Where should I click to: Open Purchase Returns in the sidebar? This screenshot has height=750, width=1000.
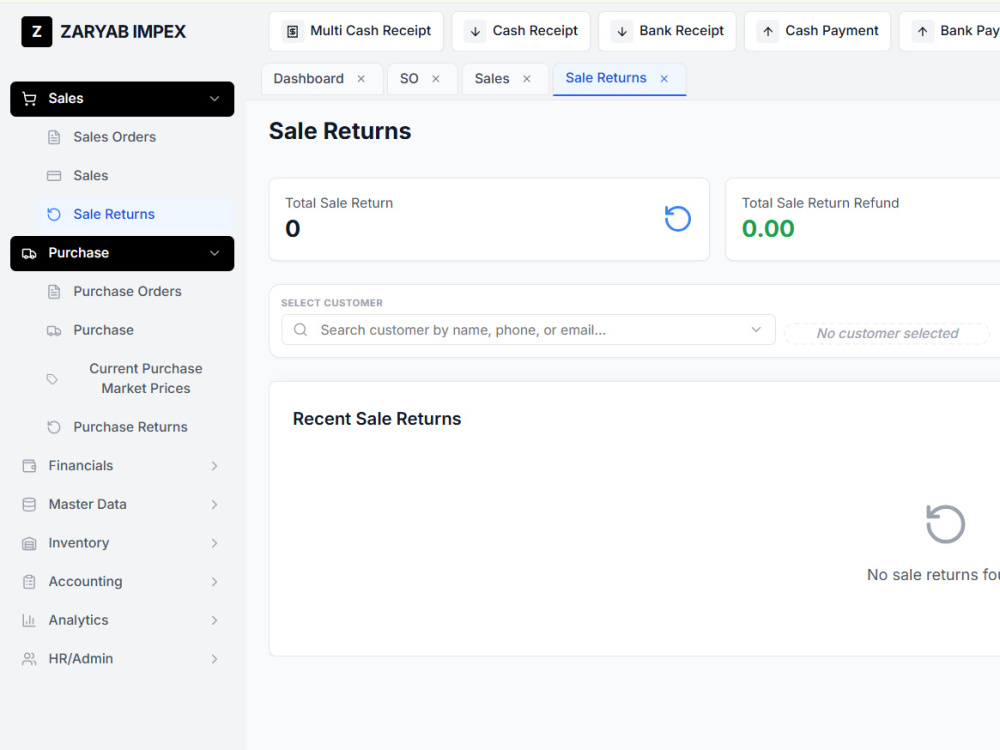pos(135,427)
